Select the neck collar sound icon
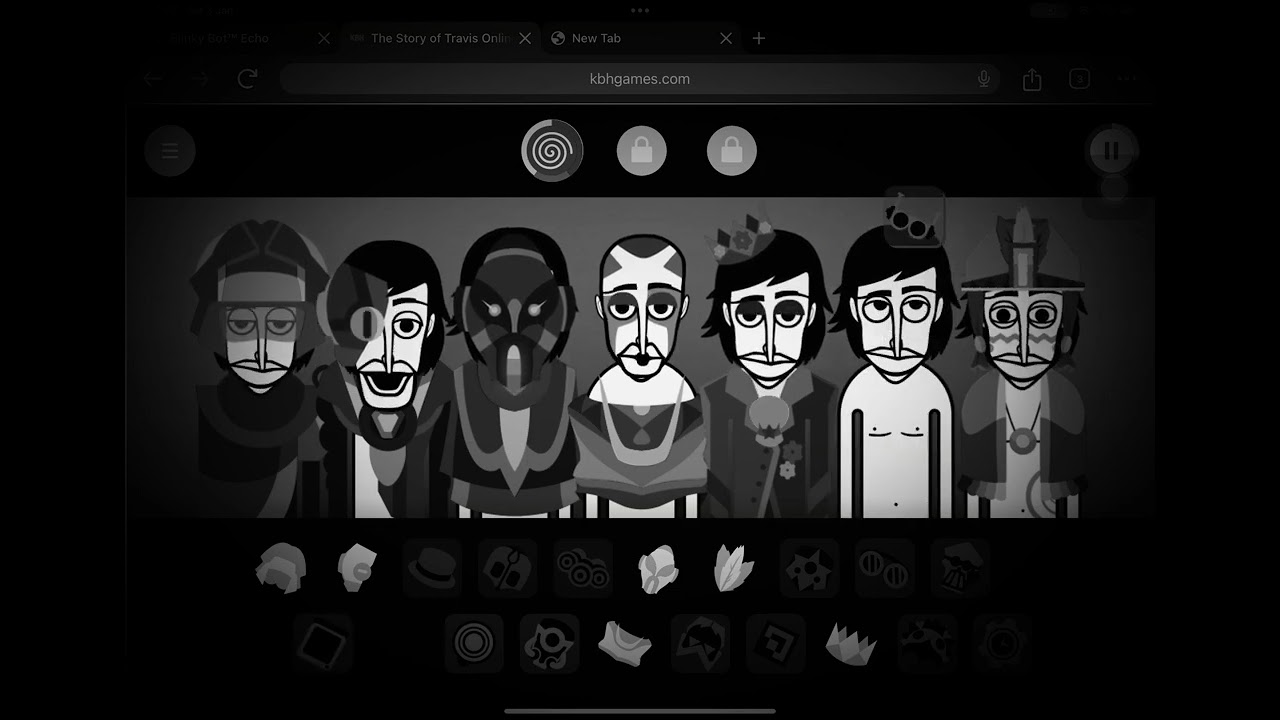The height and width of the screenshot is (720, 1280). tap(625, 643)
